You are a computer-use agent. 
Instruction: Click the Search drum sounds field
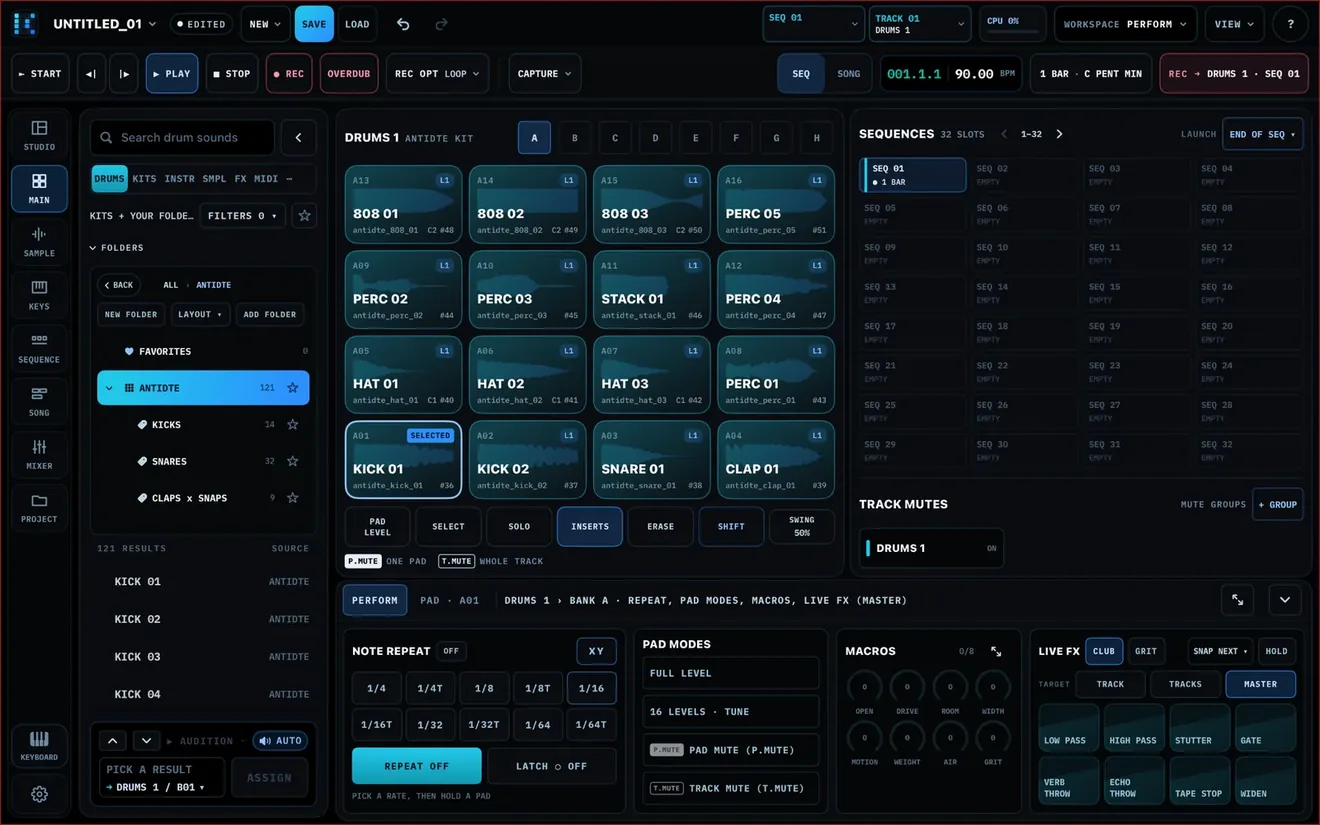tap(183, 137)
